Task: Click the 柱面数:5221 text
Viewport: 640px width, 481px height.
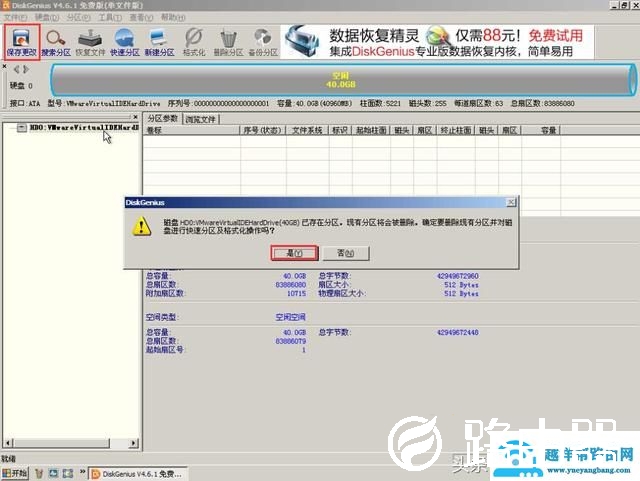Action: click(380, 104)
